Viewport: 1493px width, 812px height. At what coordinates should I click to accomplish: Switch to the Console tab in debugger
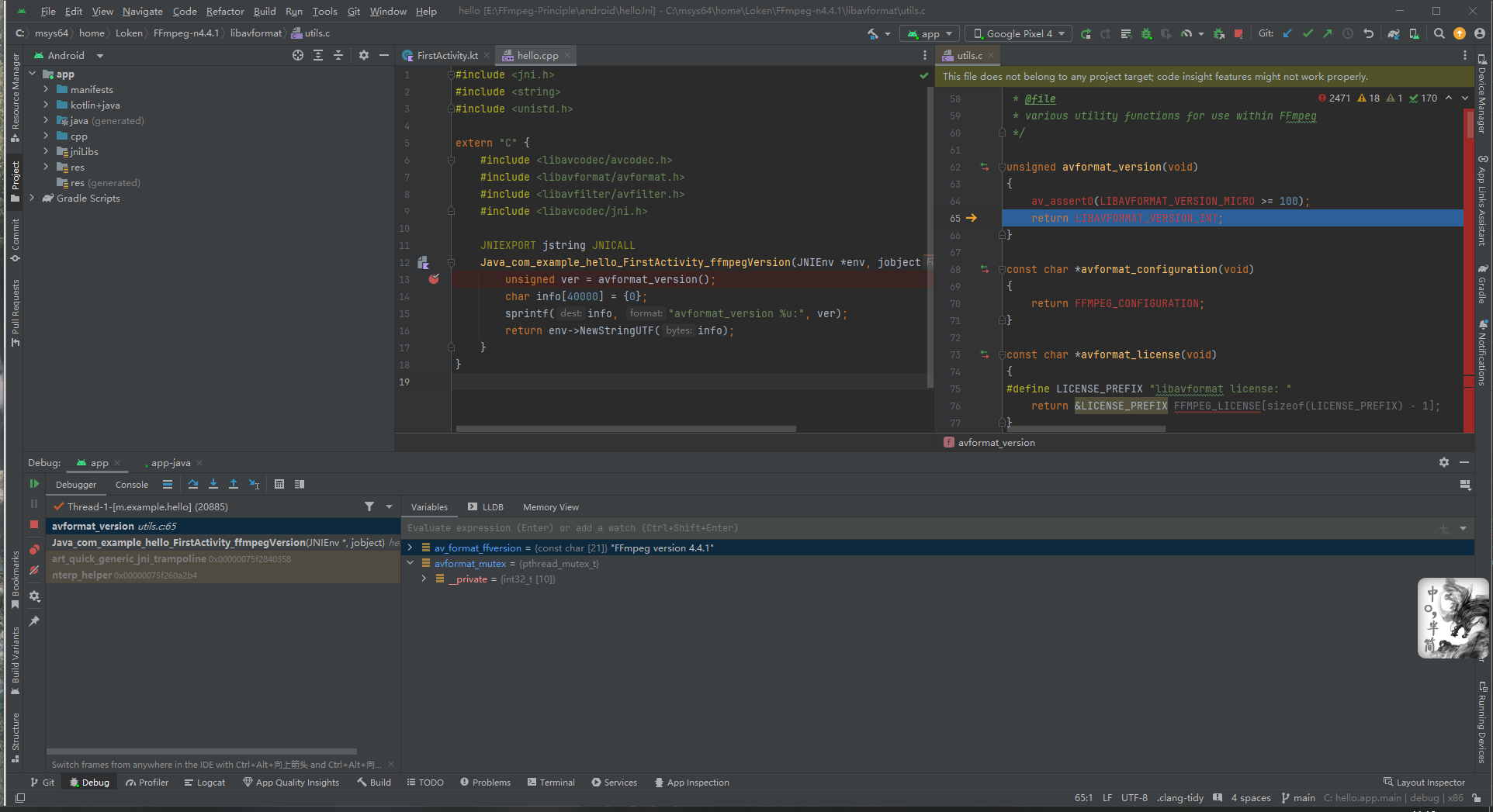tap(131, 485)
